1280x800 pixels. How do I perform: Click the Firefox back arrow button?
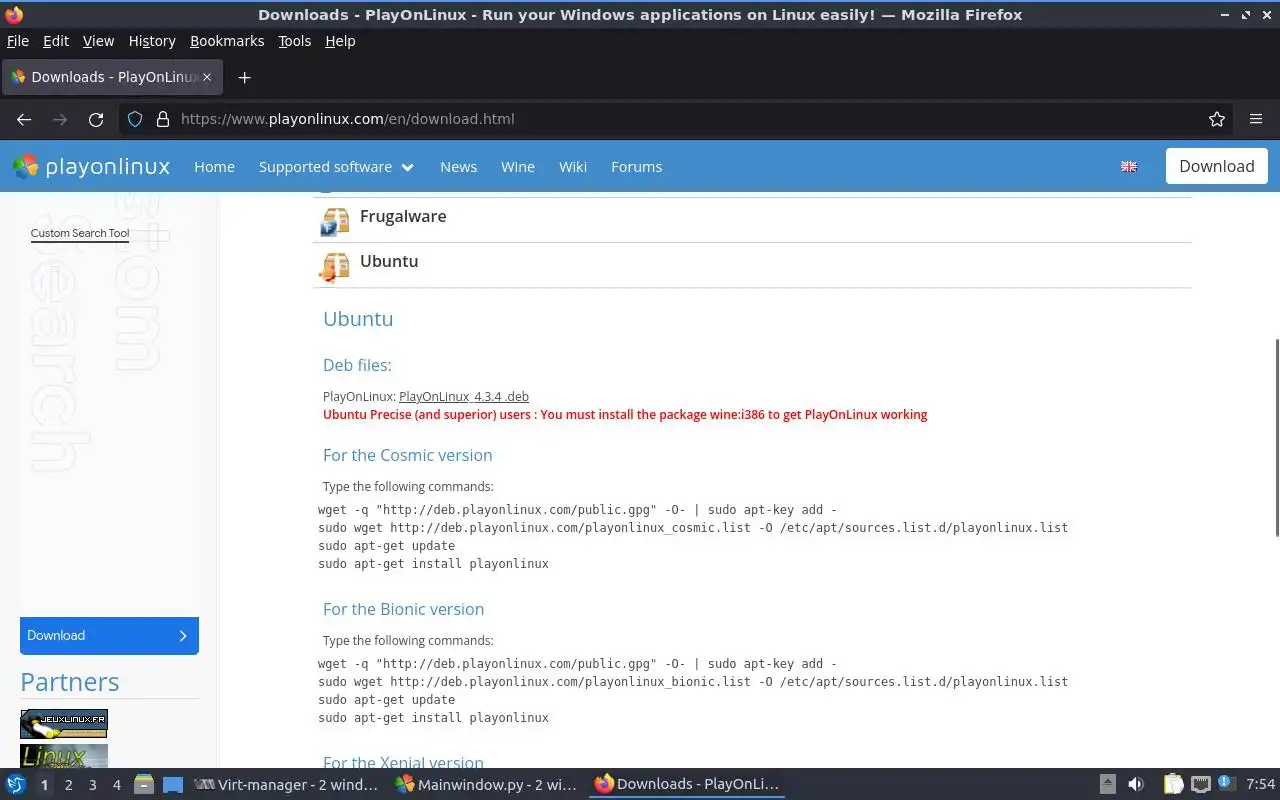pos(24,119)
